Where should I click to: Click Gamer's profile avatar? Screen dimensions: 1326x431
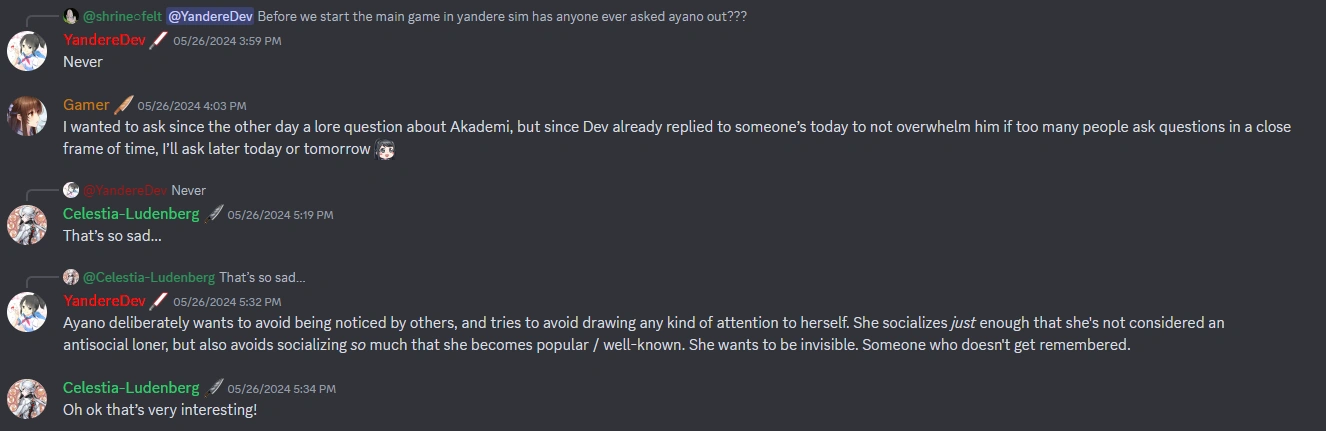coord(27,115)
